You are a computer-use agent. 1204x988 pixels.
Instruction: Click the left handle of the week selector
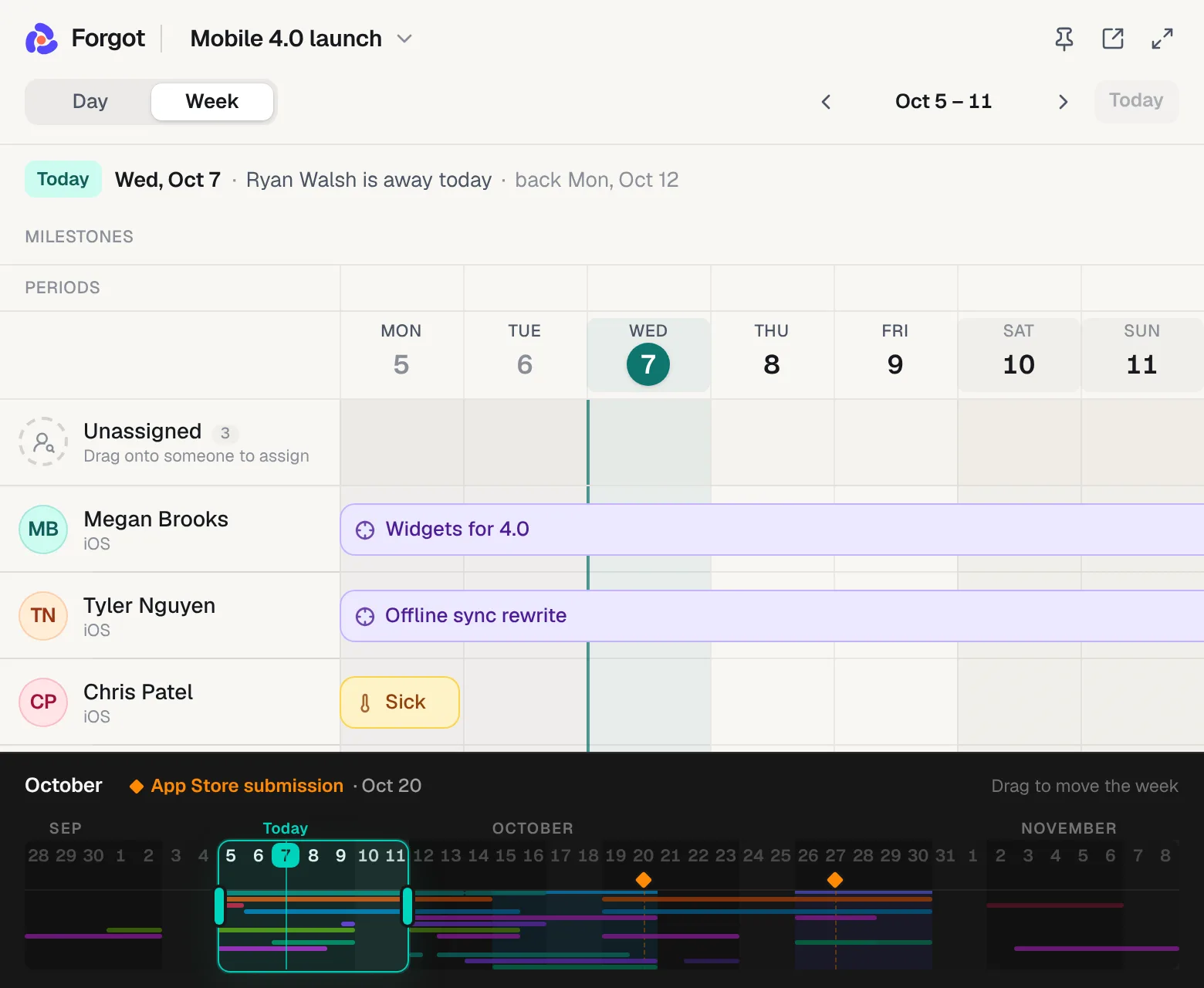pyautogui.click(x=219, y=906)
